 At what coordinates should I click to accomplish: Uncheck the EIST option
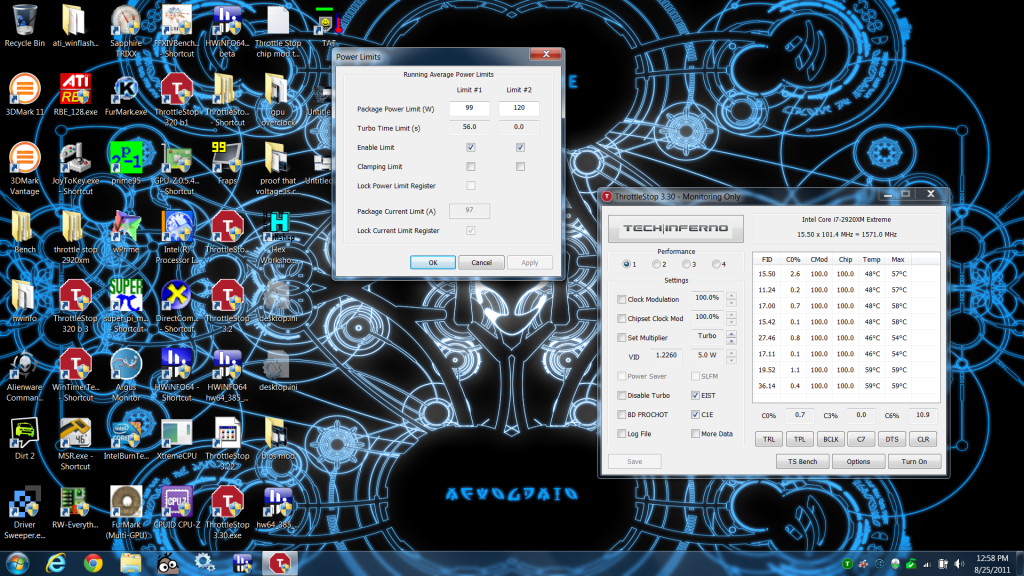pos(695,396)
